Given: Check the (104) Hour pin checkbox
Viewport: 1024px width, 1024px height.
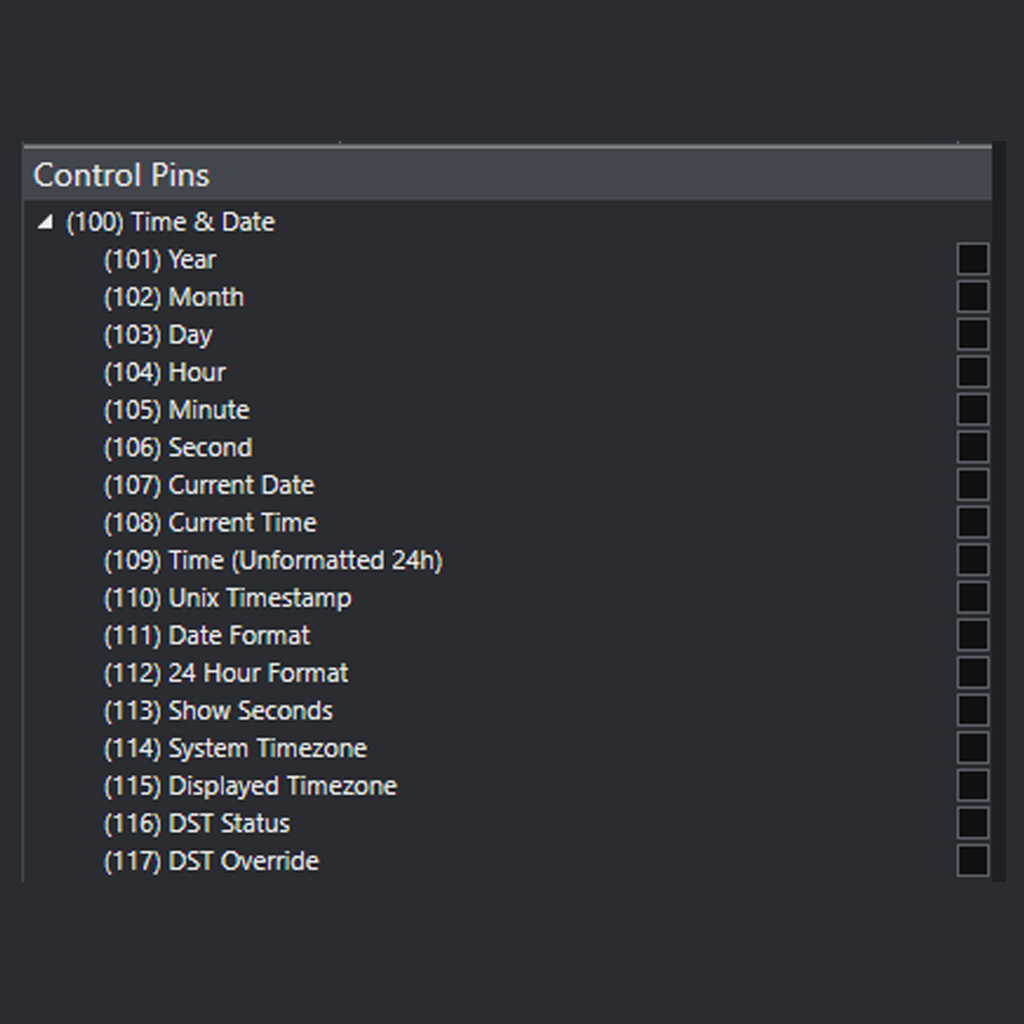Looking at the screenshot, I should (x=971, y=371).
